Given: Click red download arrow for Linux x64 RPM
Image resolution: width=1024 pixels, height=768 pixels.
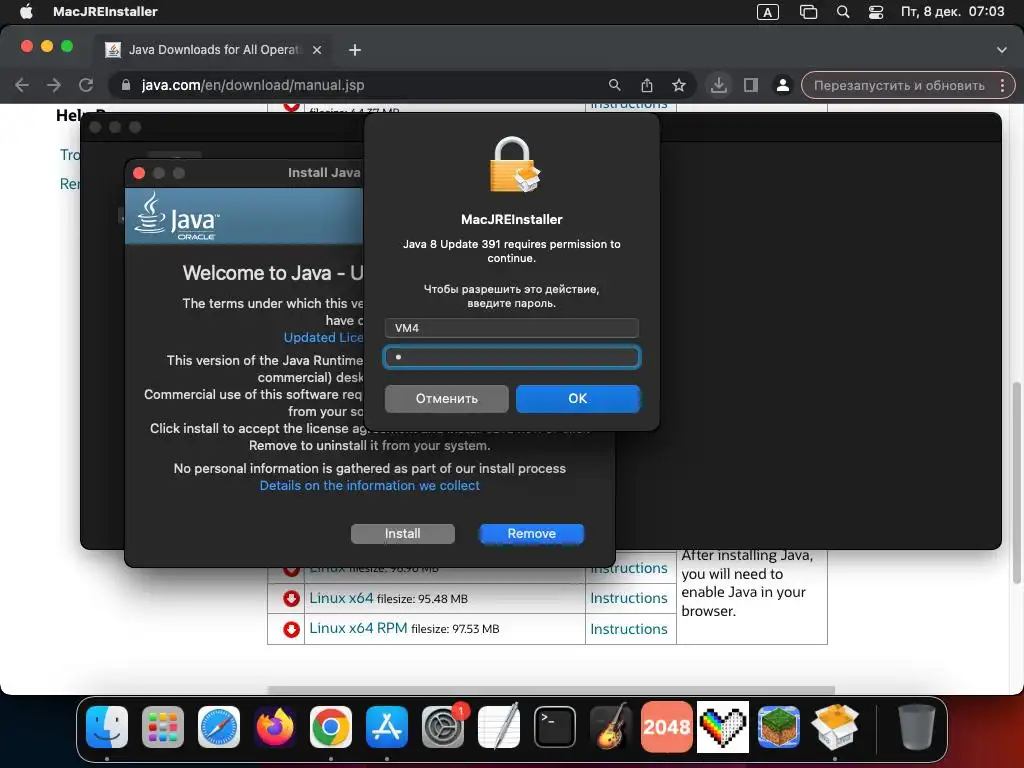Looking at the screenshot, I should click(291, 629).
